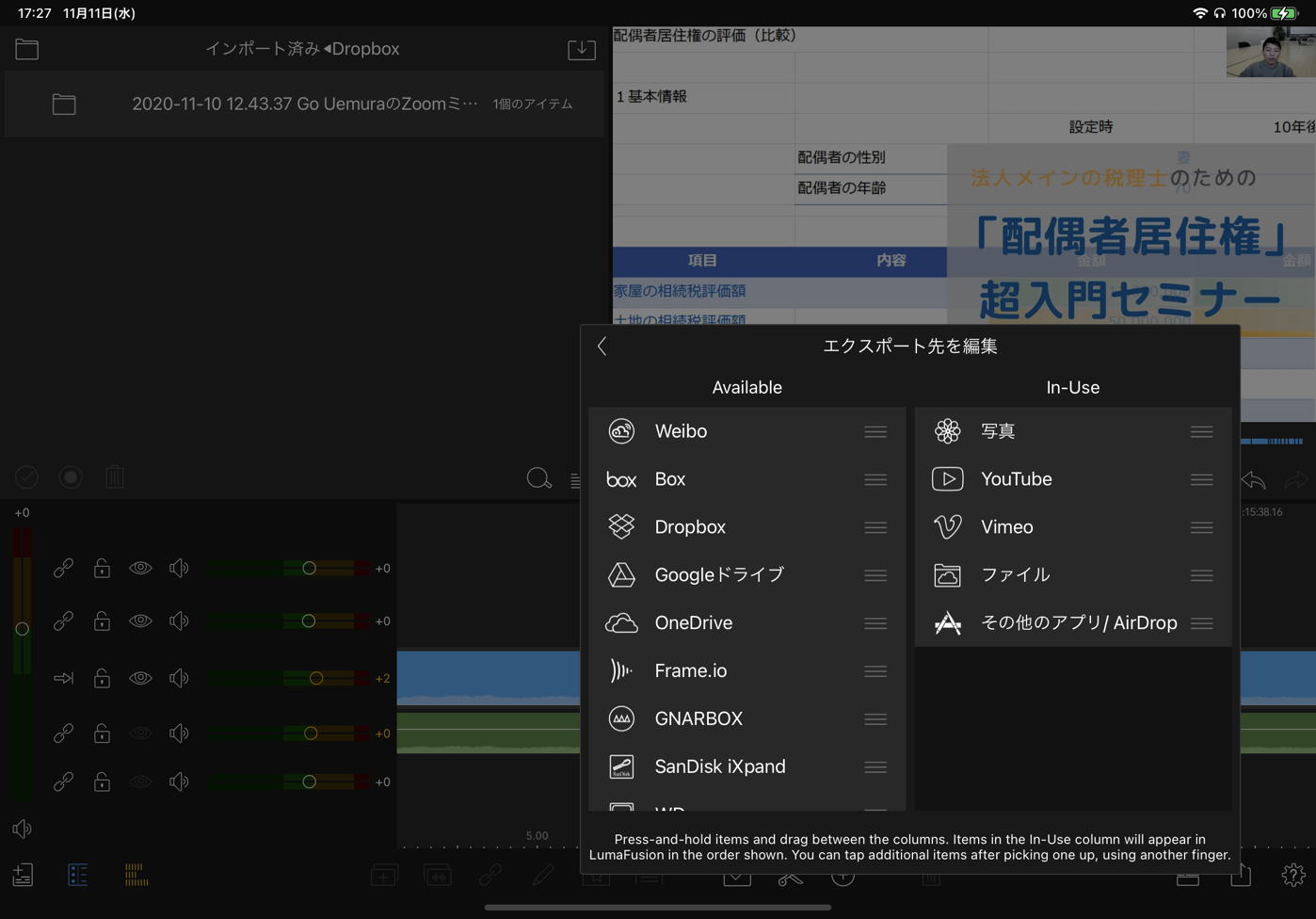Viewport: 1316px width, 919px height.
Task: Toggle the master volume speaker icon
Action: coord(22,829)
